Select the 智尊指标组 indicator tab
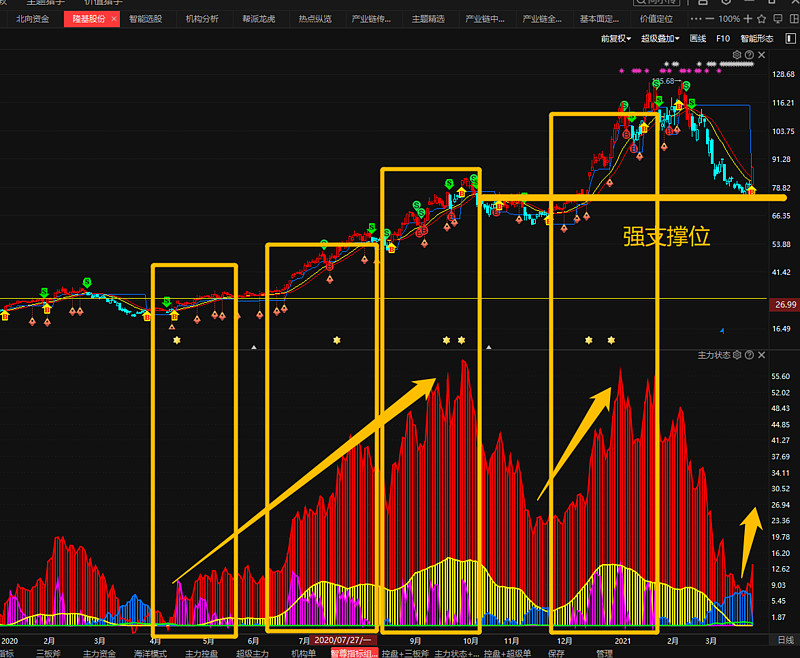 [x=355, y=653]
